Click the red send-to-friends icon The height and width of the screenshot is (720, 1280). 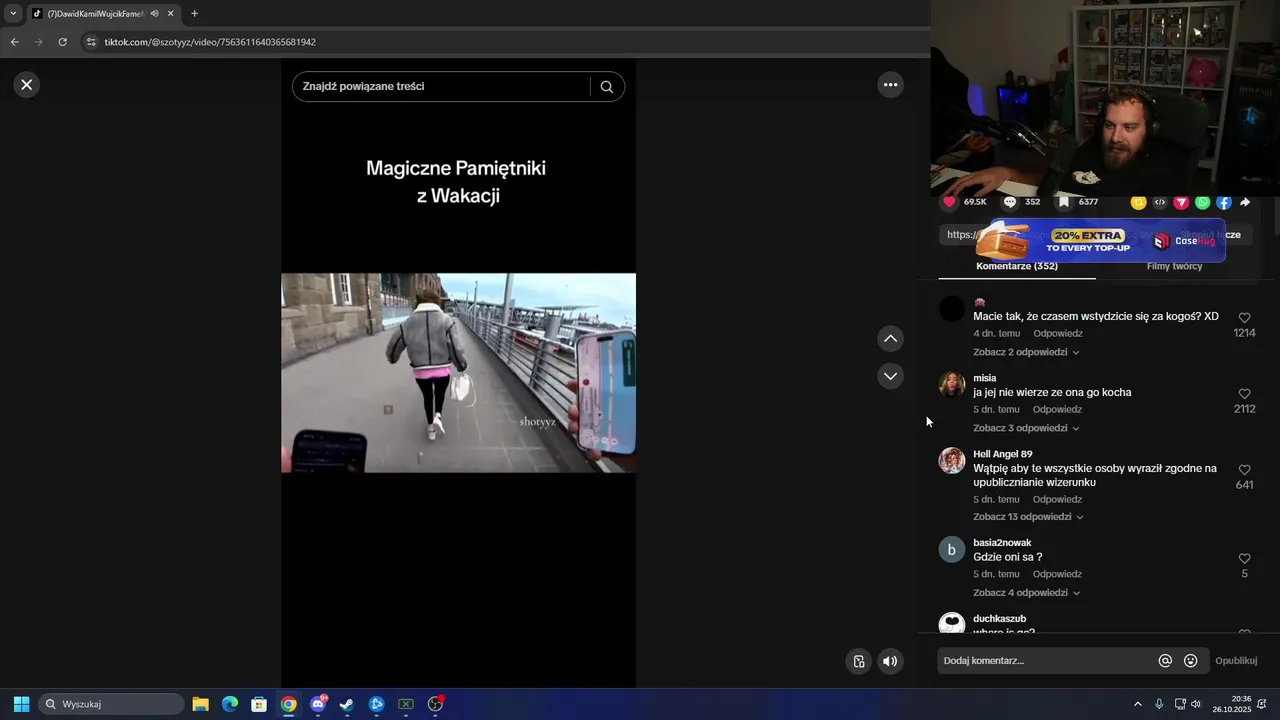[x=1181, y=202]
